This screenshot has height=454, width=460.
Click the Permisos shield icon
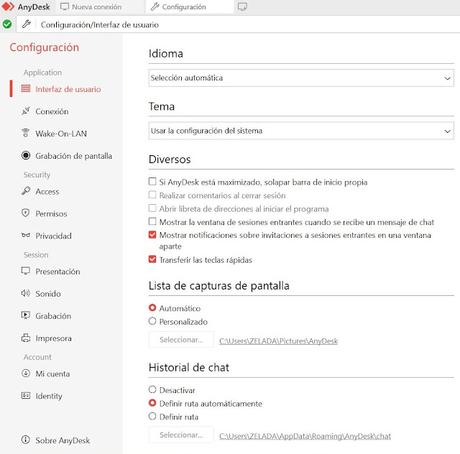click(26, 213)
